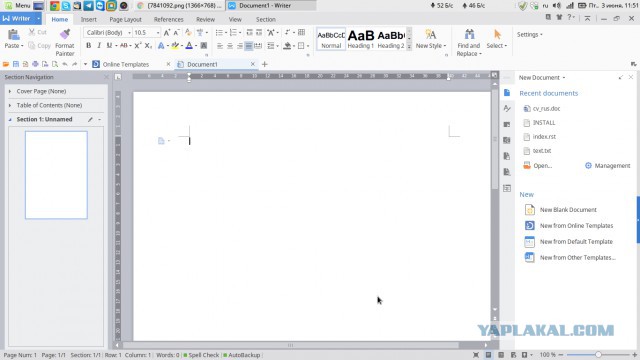The height and width of the screenshot is (360, 640).
Task: Click the Grow Font icon
Action: tap(167, 33)
